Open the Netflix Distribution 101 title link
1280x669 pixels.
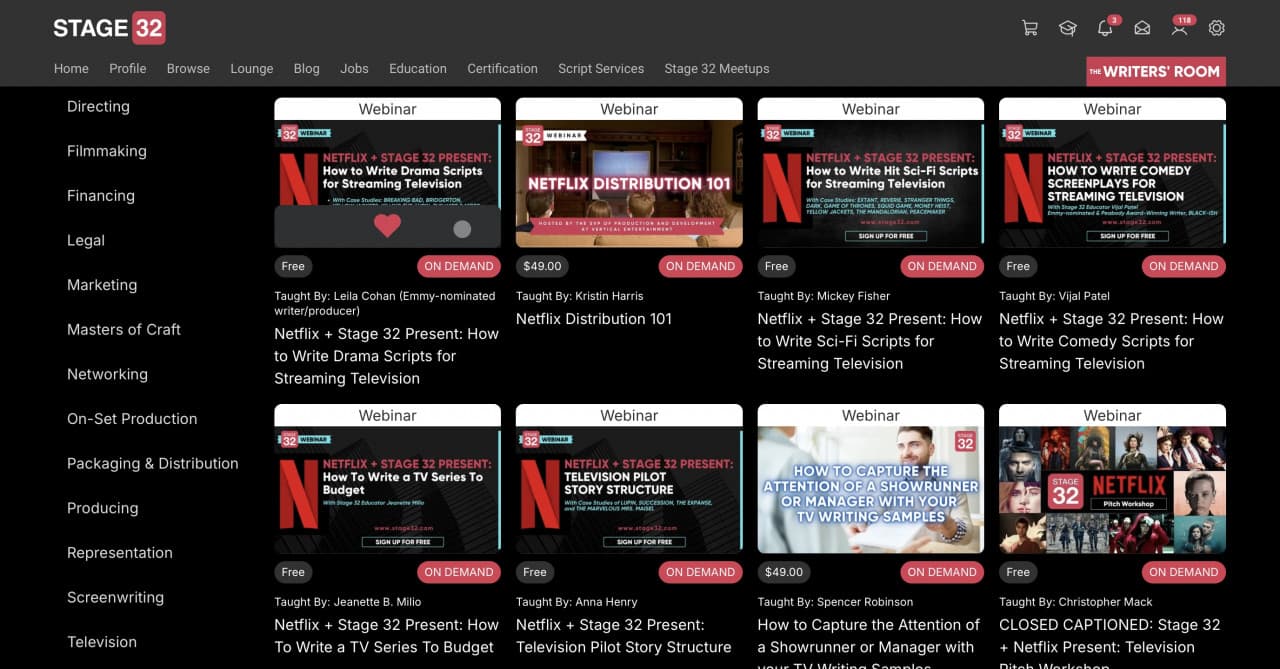(x=594, y=319)
